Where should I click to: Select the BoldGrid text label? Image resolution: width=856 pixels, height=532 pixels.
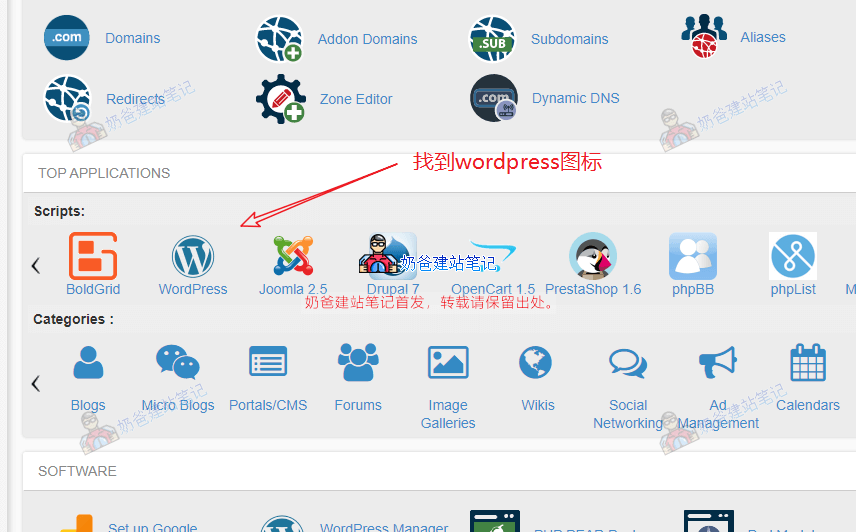(x=93, y=289)
